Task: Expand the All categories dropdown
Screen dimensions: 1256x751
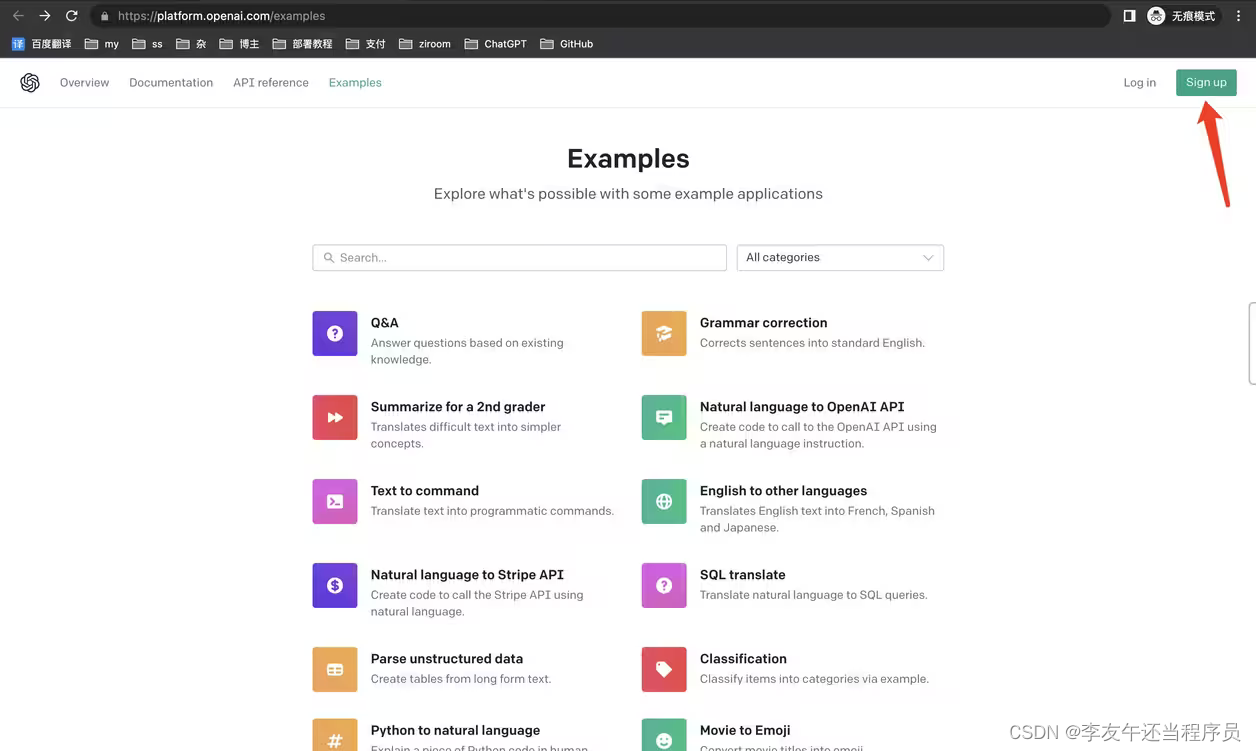Action: click(840, 258)
